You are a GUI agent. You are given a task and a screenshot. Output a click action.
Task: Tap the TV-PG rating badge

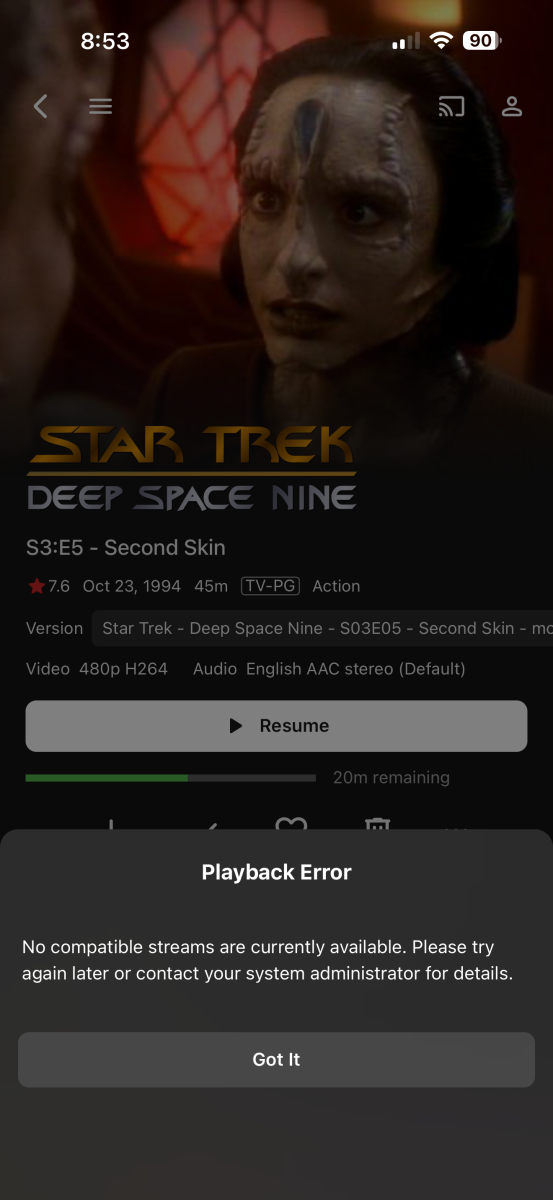click(x=270, y=586)
